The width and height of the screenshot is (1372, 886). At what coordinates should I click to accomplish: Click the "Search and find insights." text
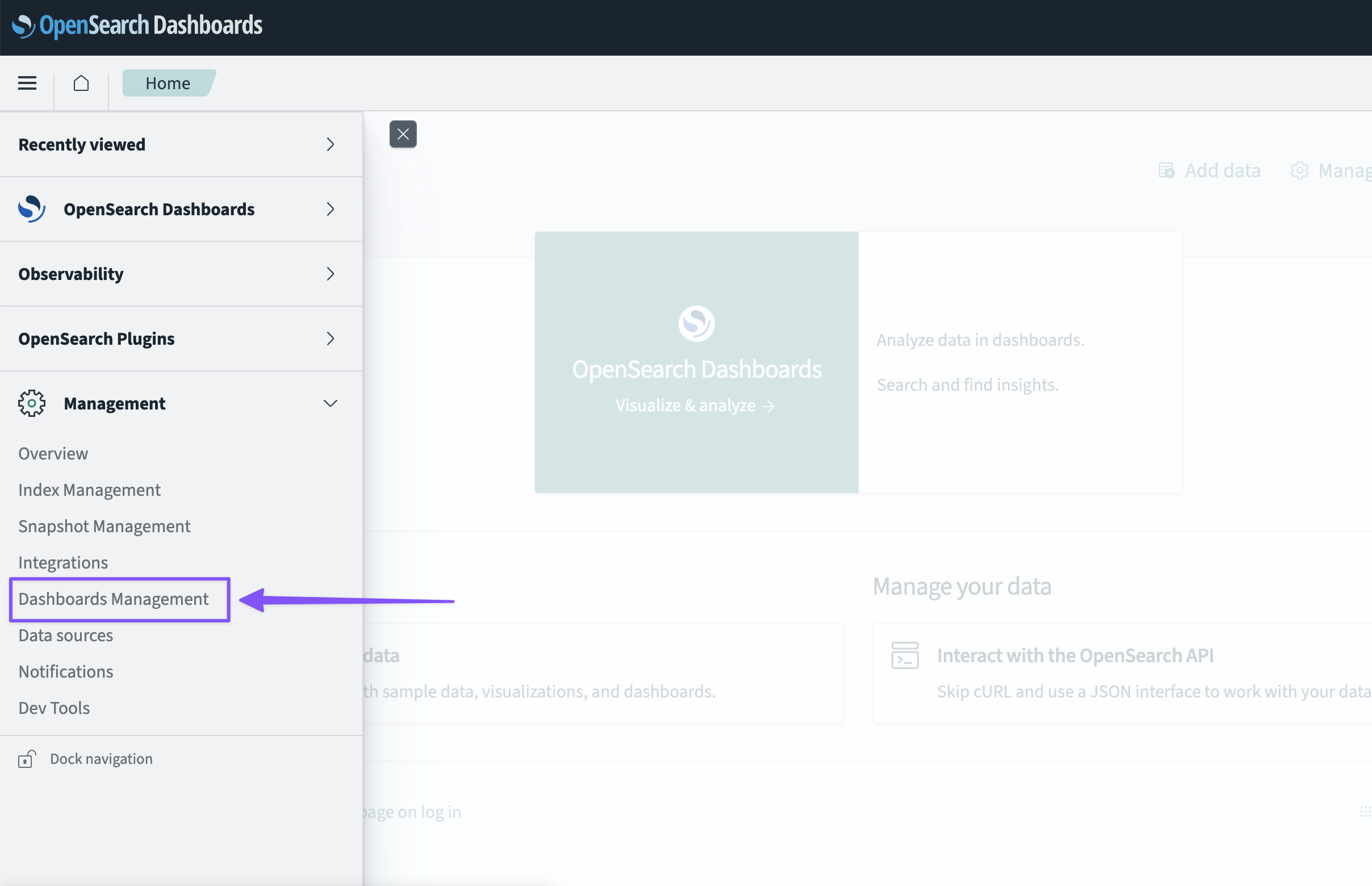click(968, 385)
